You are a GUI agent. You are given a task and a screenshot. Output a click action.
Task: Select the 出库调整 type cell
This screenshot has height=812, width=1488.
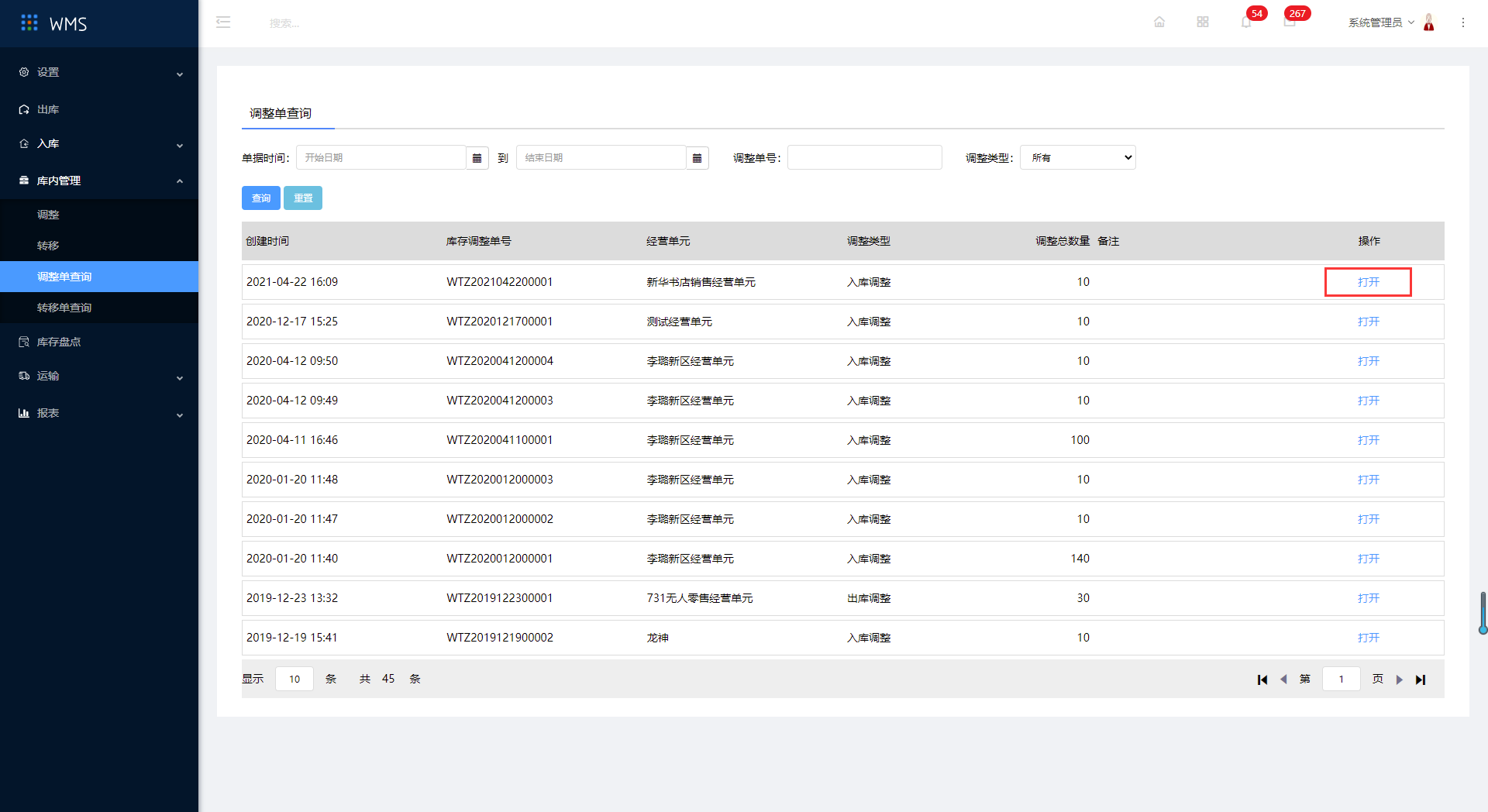coord(869,598)
